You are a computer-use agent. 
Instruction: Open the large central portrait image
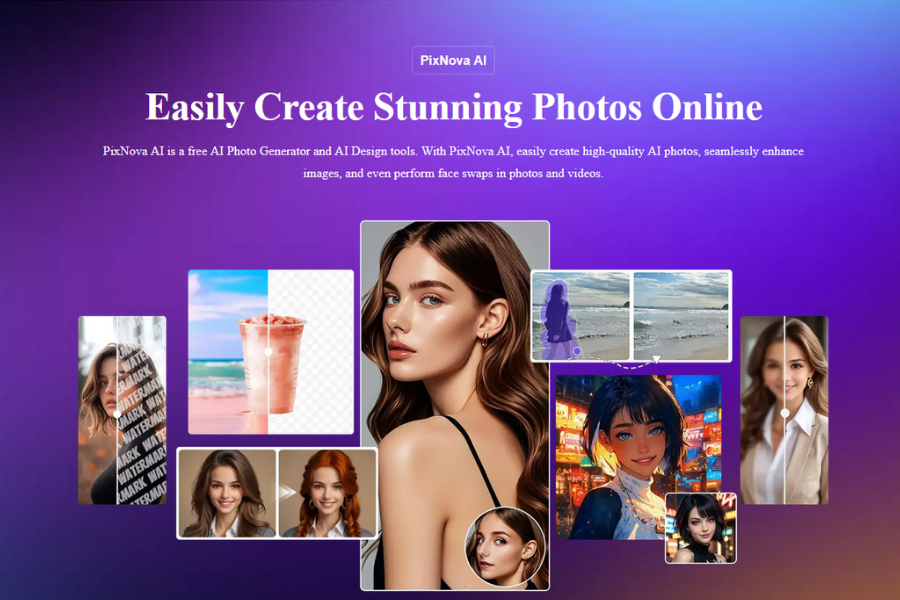pos(455,405)
